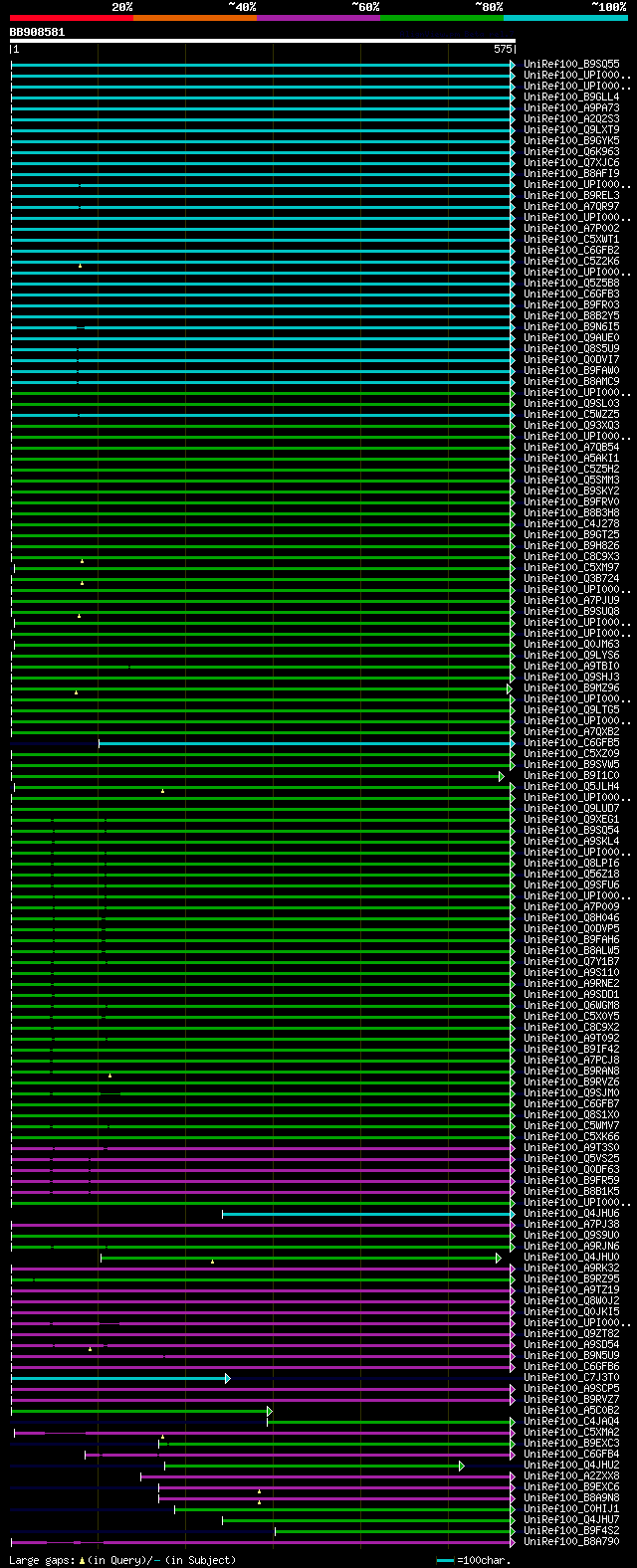
Task: Click label UniRef100_B9SUQ8
Action: pyautogui.click(x=571, y=611)
